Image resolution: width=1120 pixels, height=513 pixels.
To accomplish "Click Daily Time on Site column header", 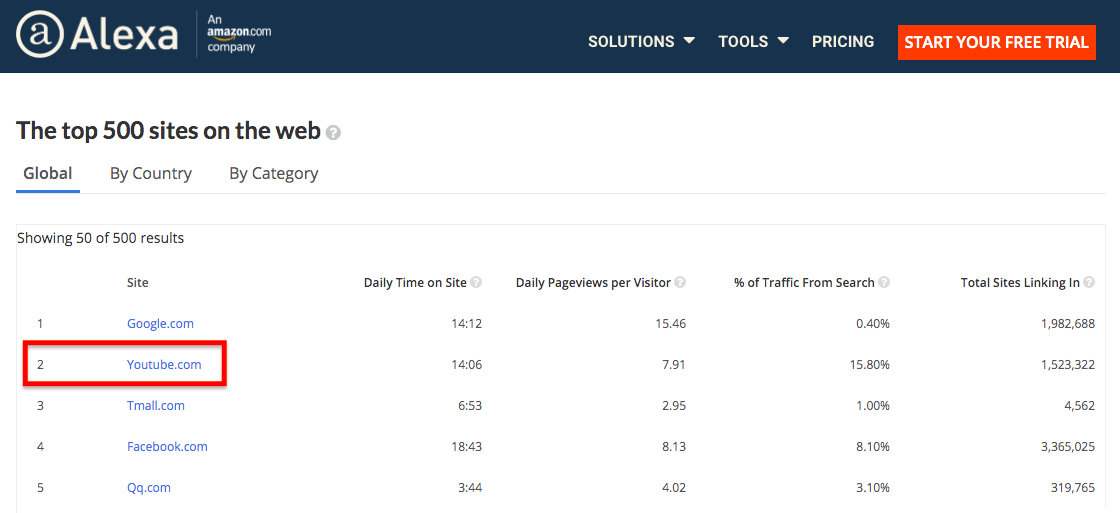I will click(x=415, y=283).
